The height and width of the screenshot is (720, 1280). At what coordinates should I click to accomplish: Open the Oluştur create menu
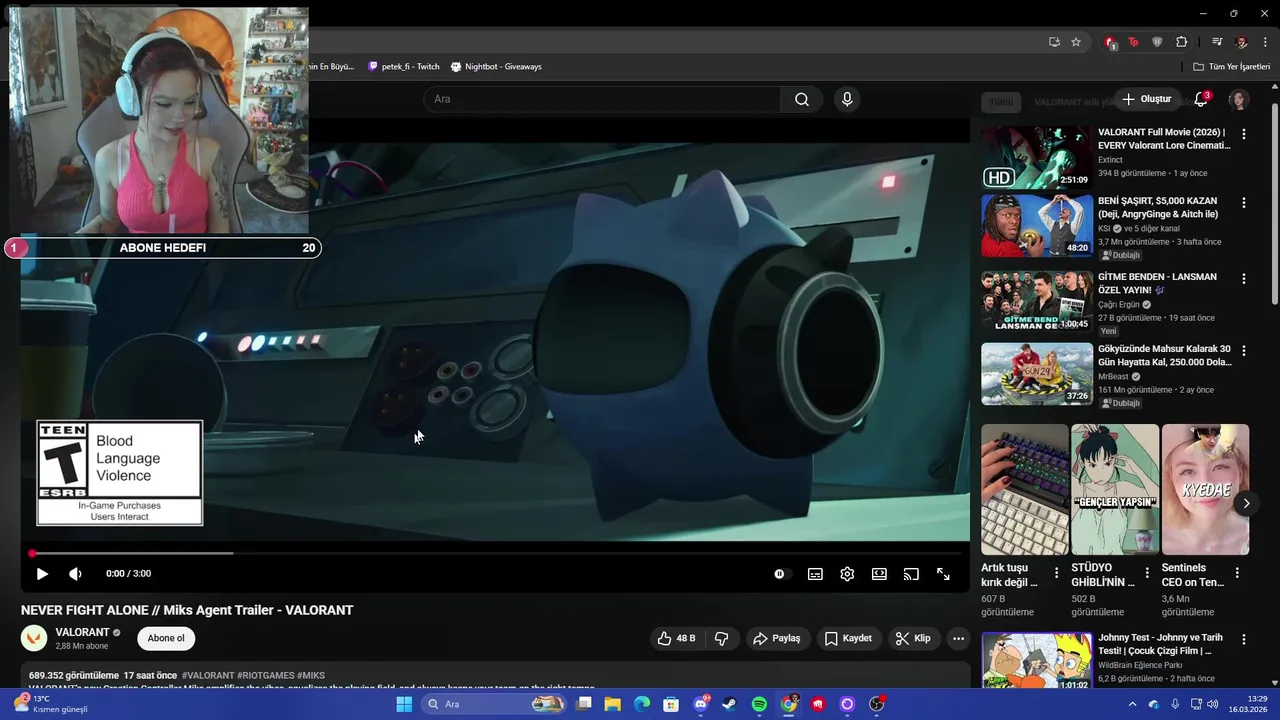(1146, 99)
